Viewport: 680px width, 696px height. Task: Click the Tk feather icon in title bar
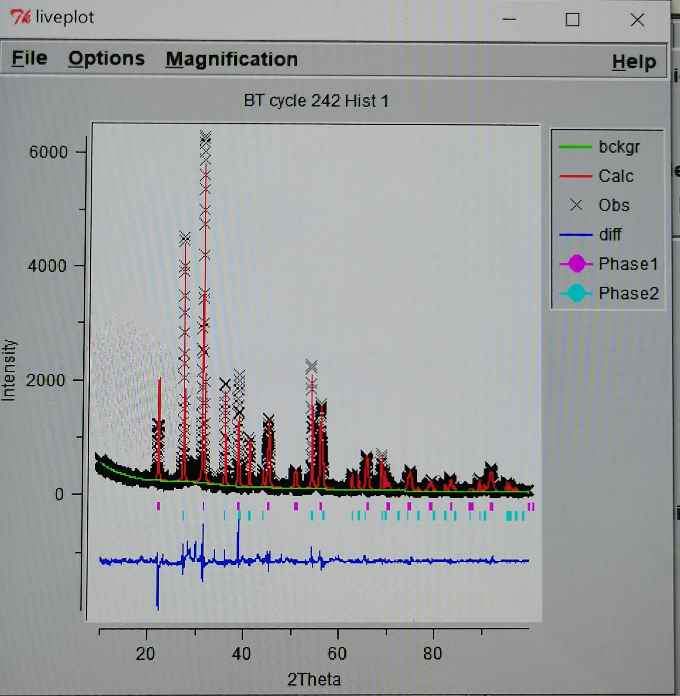click(x=18, y=19)
